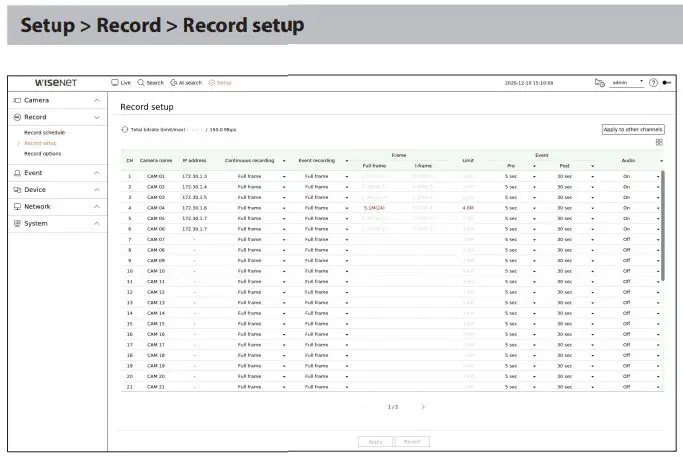Viewport: 683px width, 457px height.
Task: Click the CAM 04 full frame value
Action: point(374,208)
